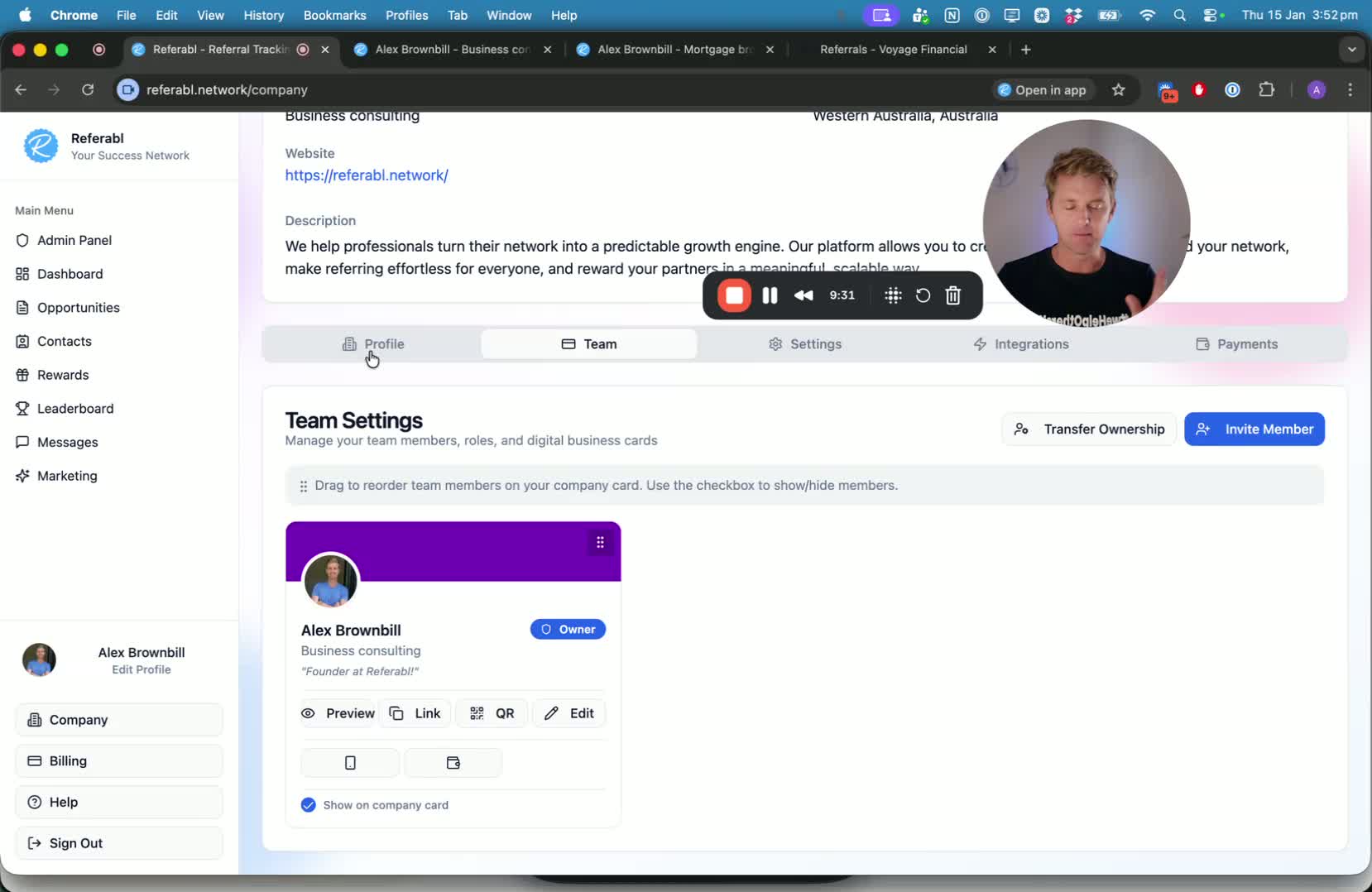This screenshot has width=1372, height=892.
Task: Go to the Marketing section
Action: (x=56, y=476)
